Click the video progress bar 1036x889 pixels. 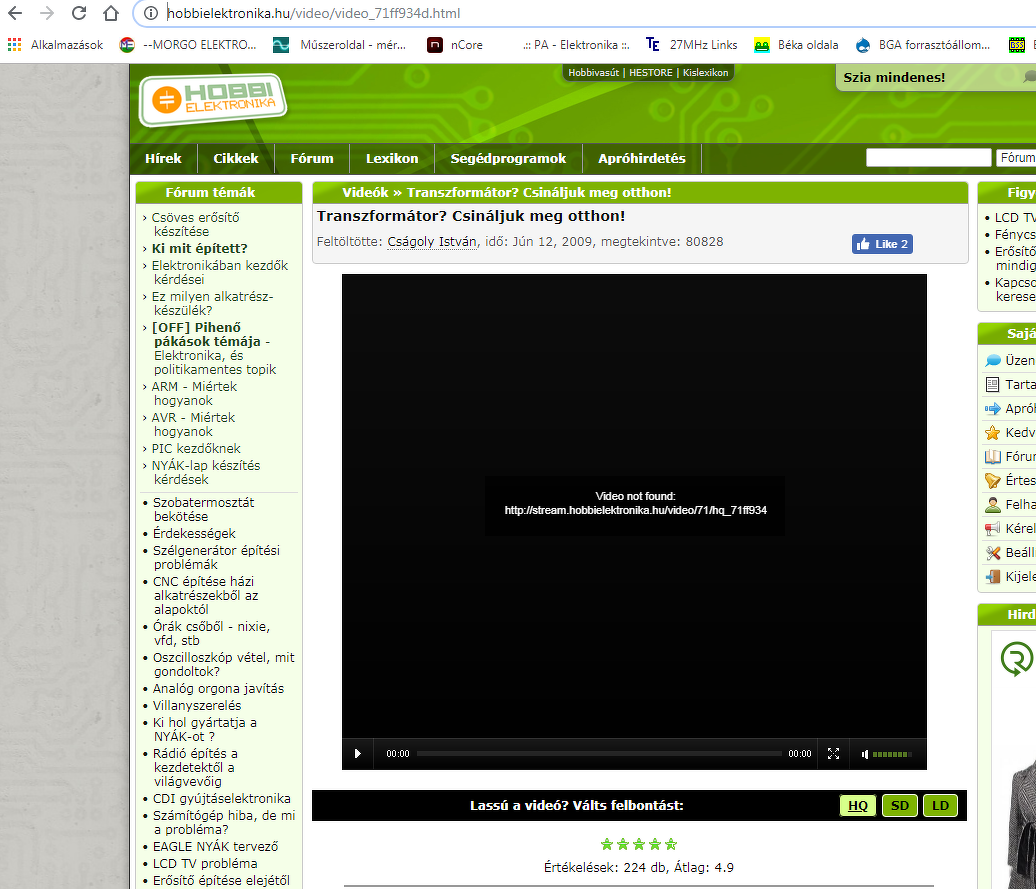point(599,754)
